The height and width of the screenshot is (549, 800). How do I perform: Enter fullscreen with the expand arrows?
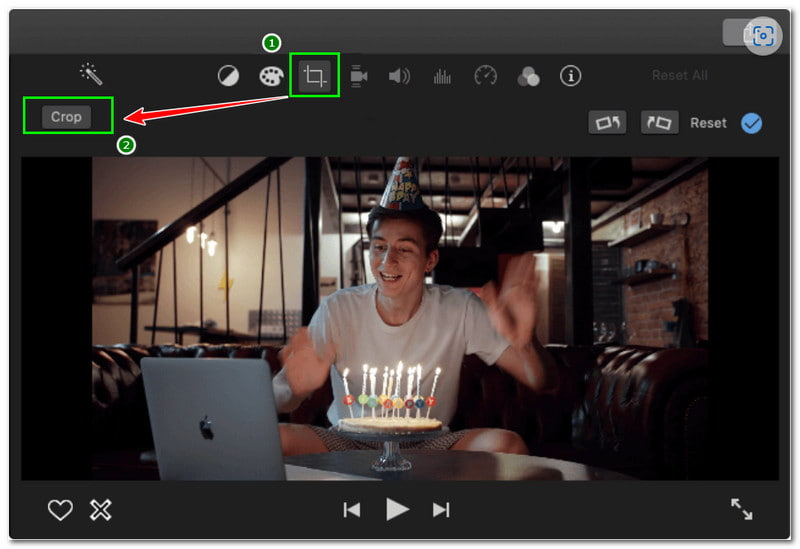tap(741, 509)
